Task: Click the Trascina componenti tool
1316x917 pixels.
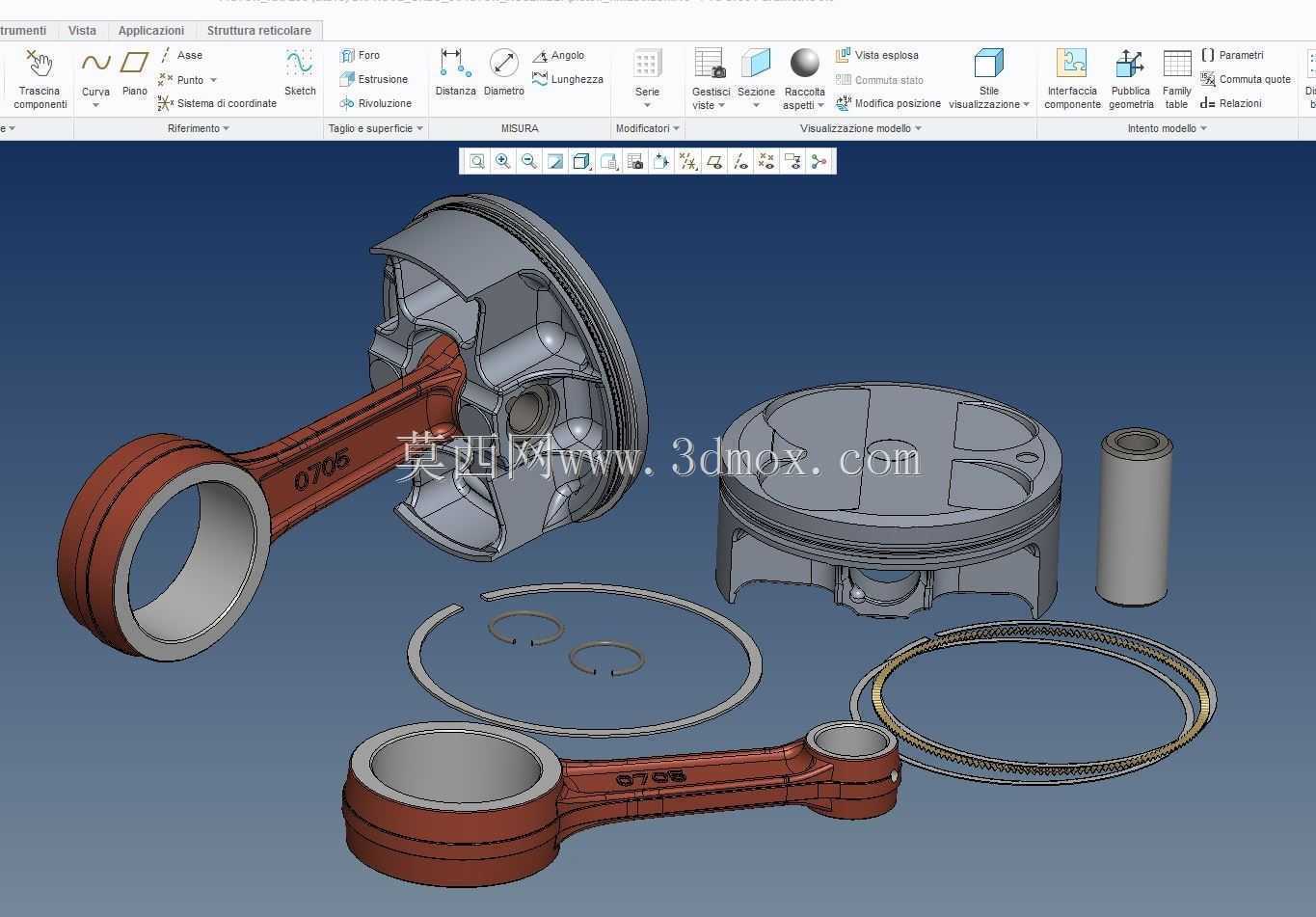Action: click(x=40, y=79)
